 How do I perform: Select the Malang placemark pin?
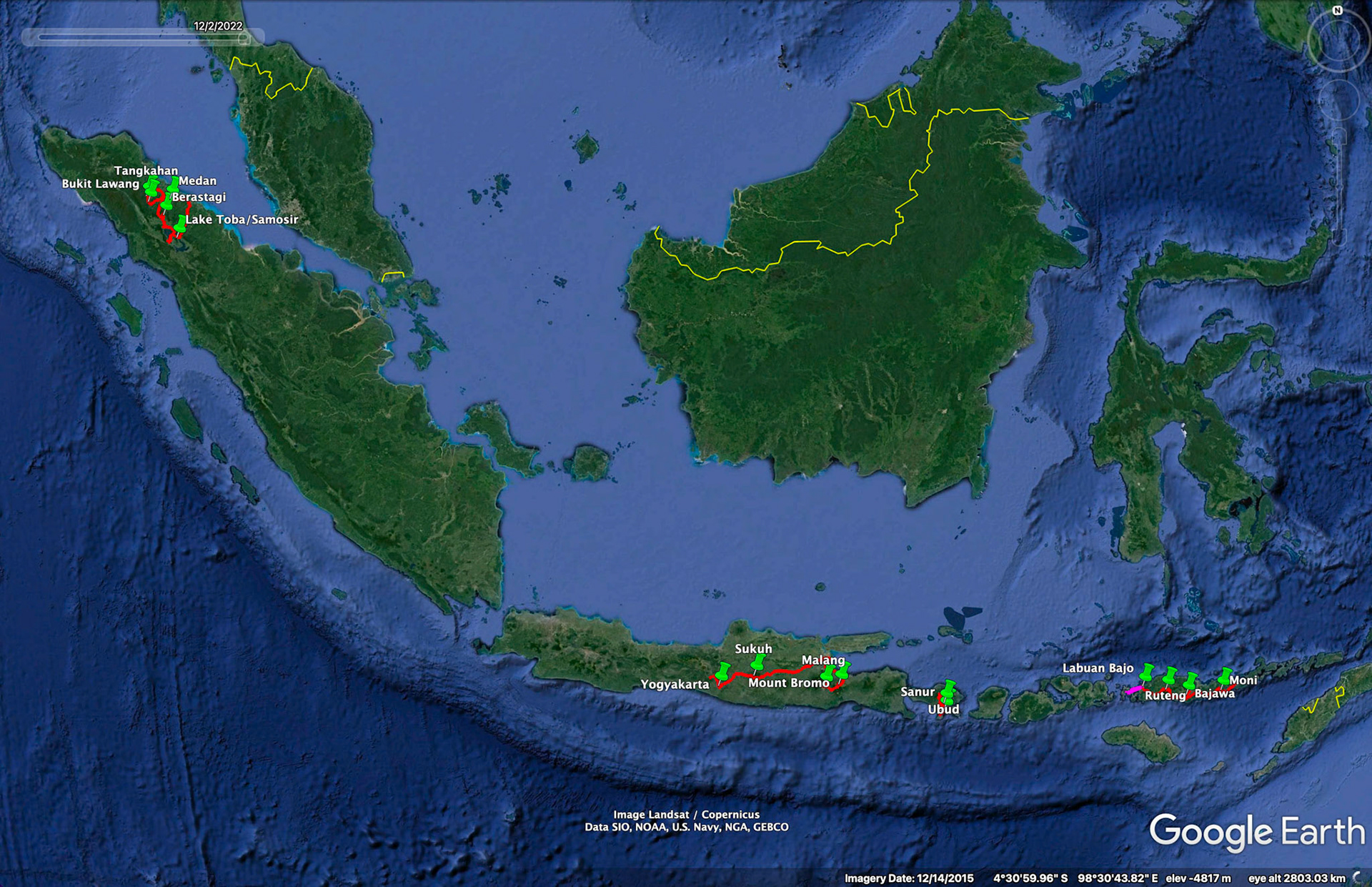[844, 670]
